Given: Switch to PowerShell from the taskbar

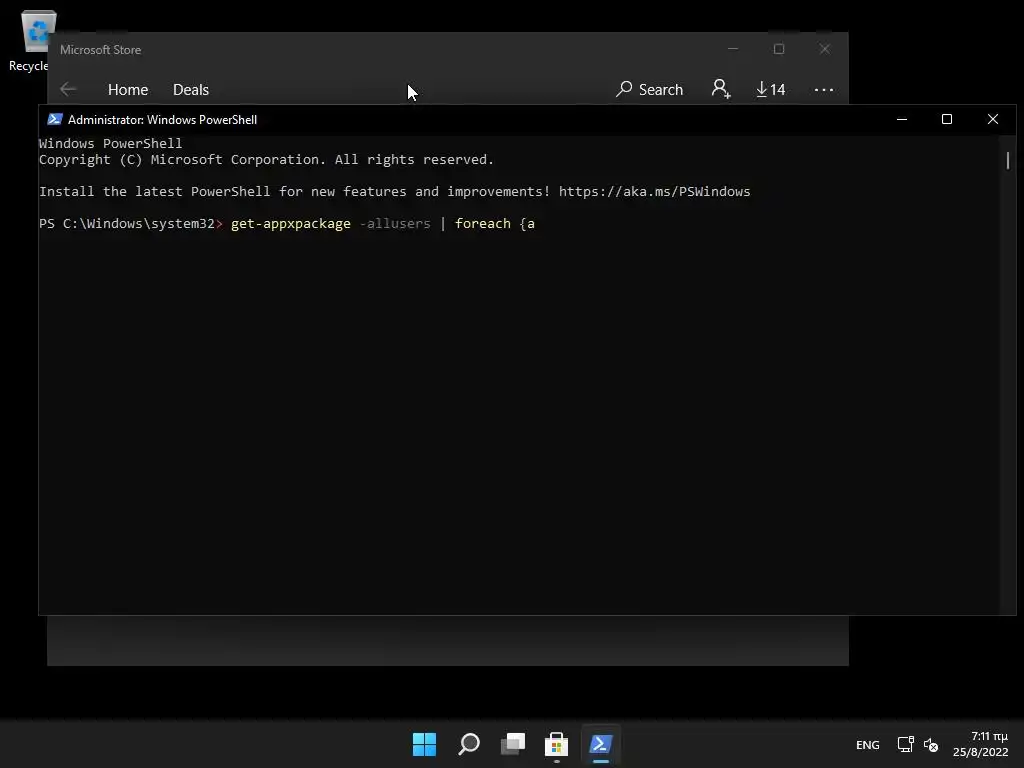Looking at the screenshot, I should click(x=601, y=744).
